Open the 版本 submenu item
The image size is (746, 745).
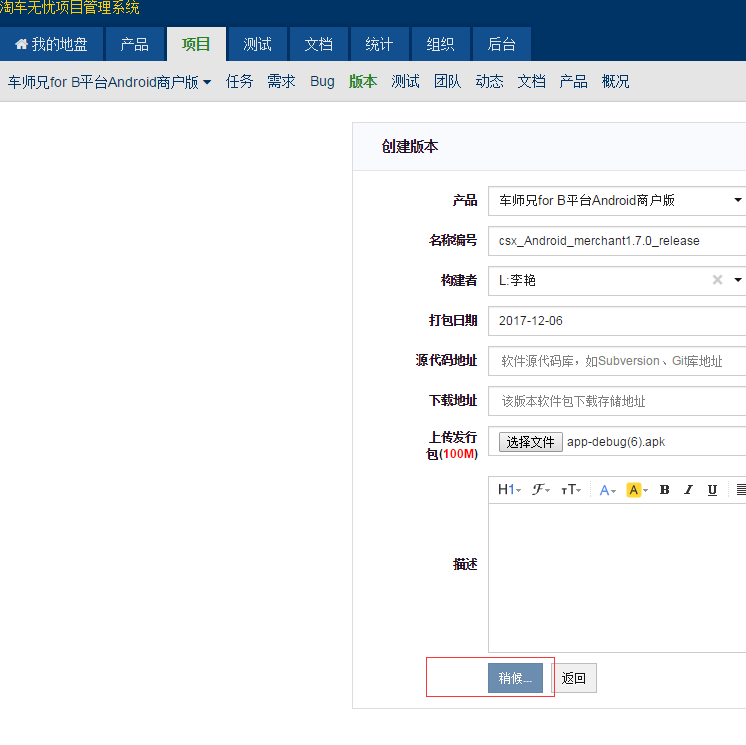(363, 81)
